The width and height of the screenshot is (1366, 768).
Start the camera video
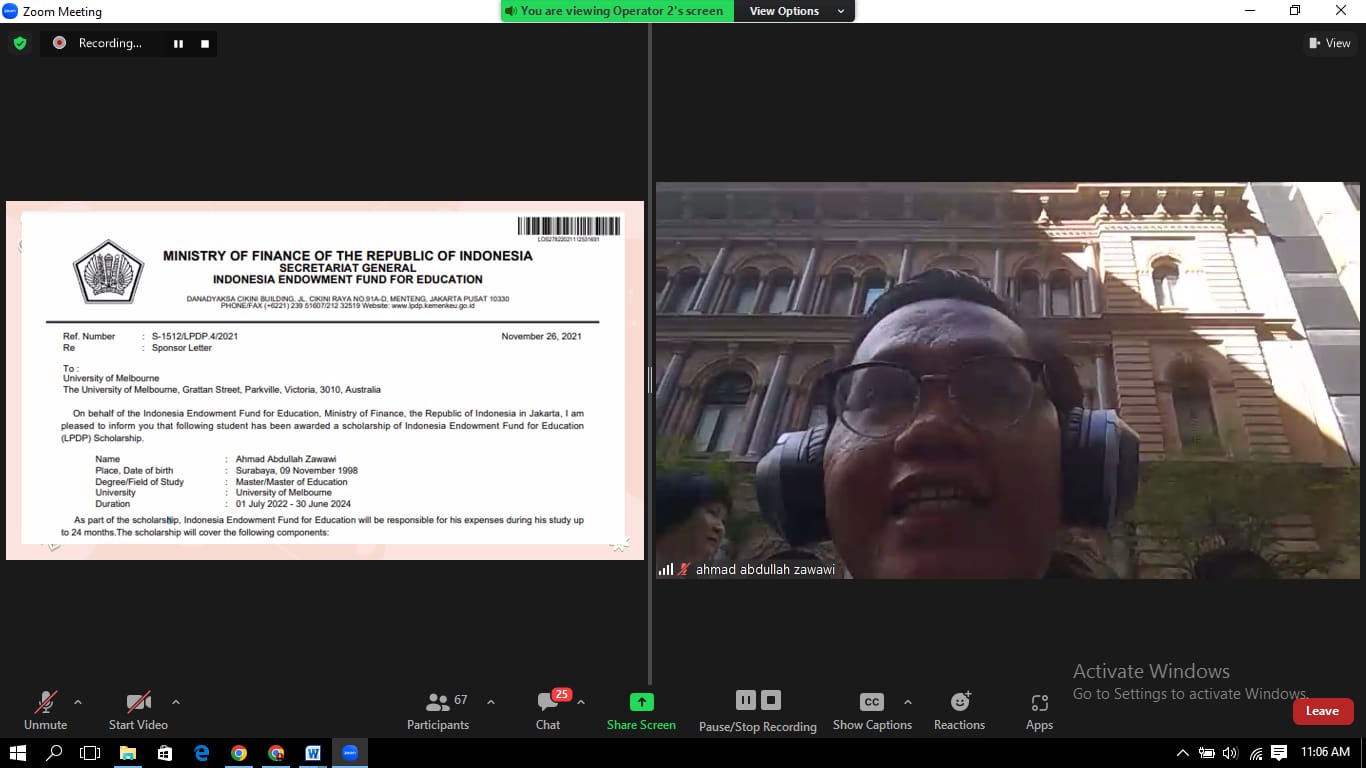click(x=138, y=710)
